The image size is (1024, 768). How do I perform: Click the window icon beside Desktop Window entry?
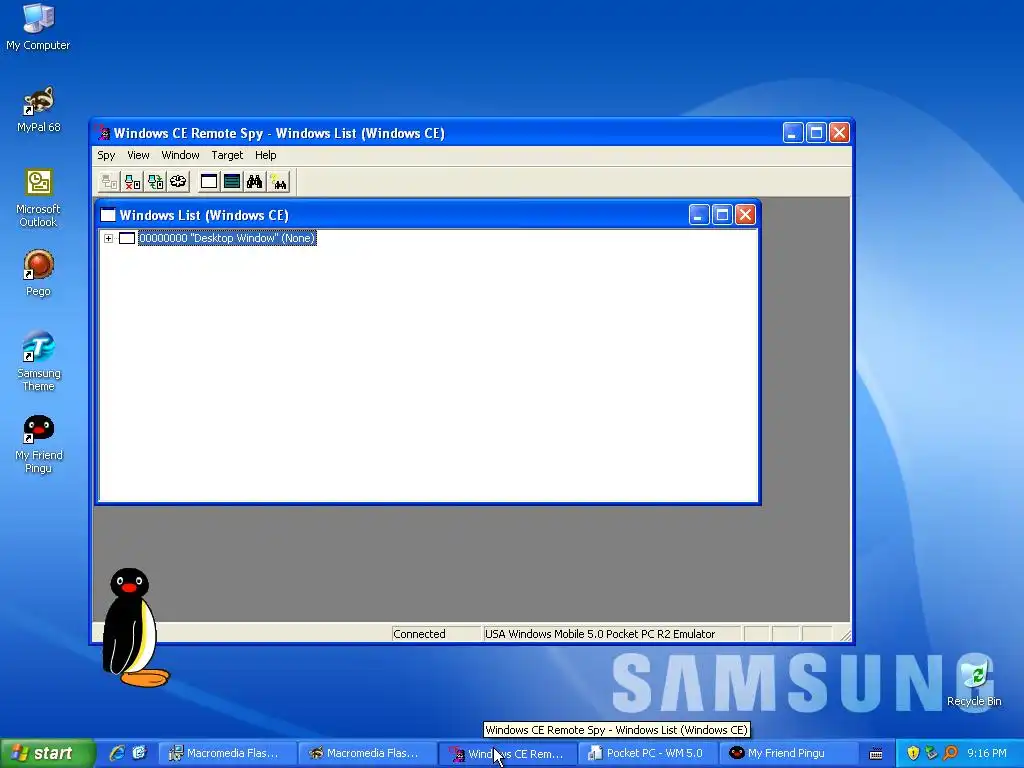tap(127, 238)
